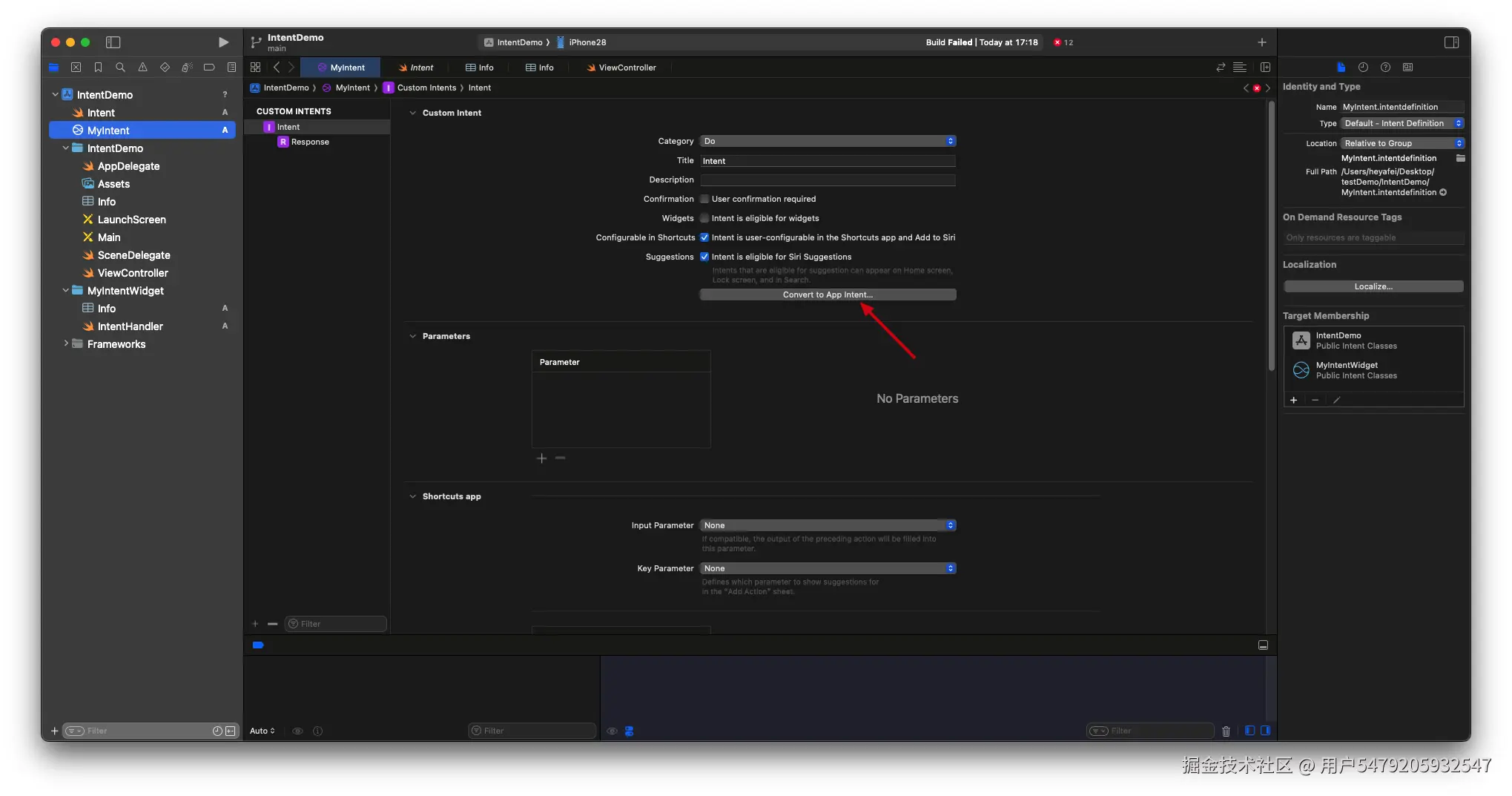
Task: Click the Convert to App Intent button
Action: (x=828, y=295)
